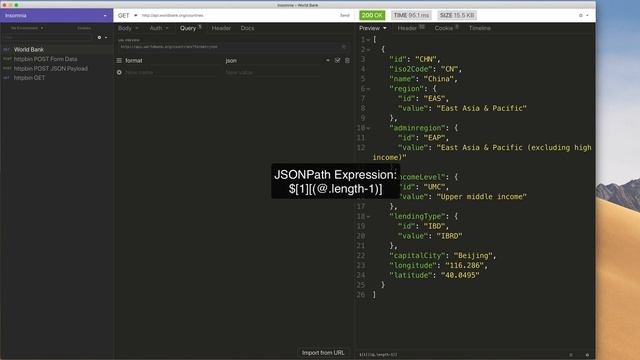Open the Insomnia workspace dropdown menu
Screen dimensions: 640x360
(x=56, y=16)
